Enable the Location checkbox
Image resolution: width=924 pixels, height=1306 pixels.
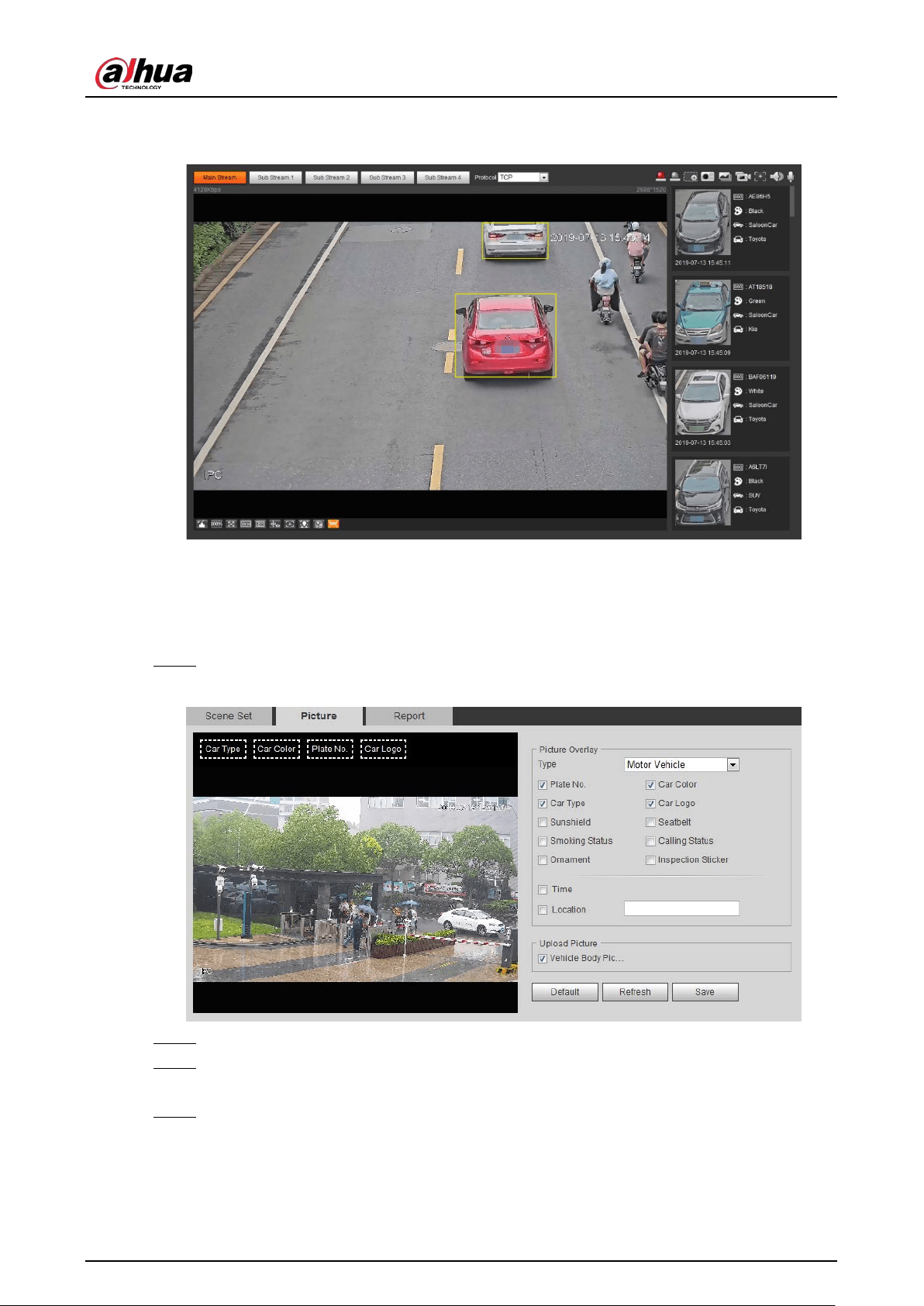pos(543,910)
